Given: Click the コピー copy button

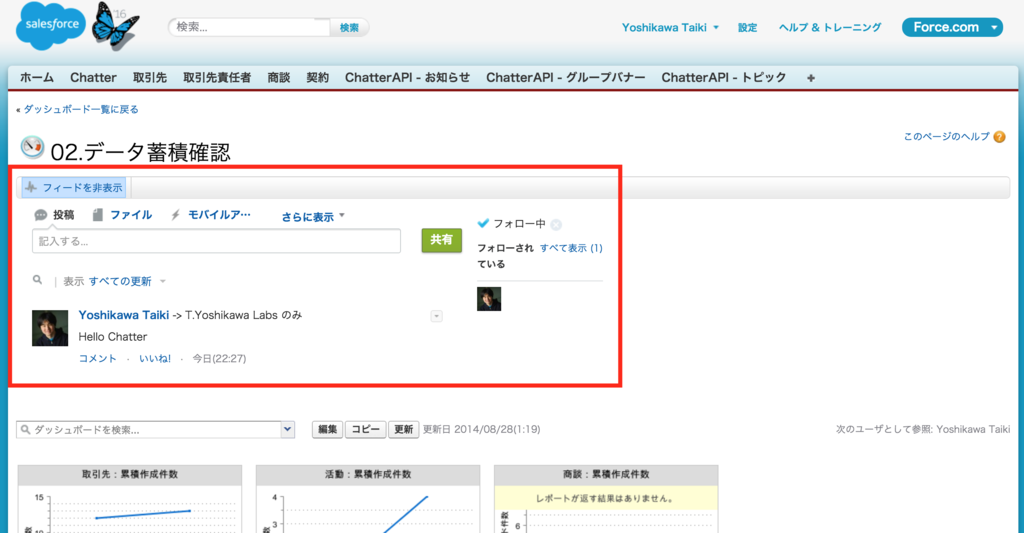Looking at the screenshot, I should click(365, 429).
